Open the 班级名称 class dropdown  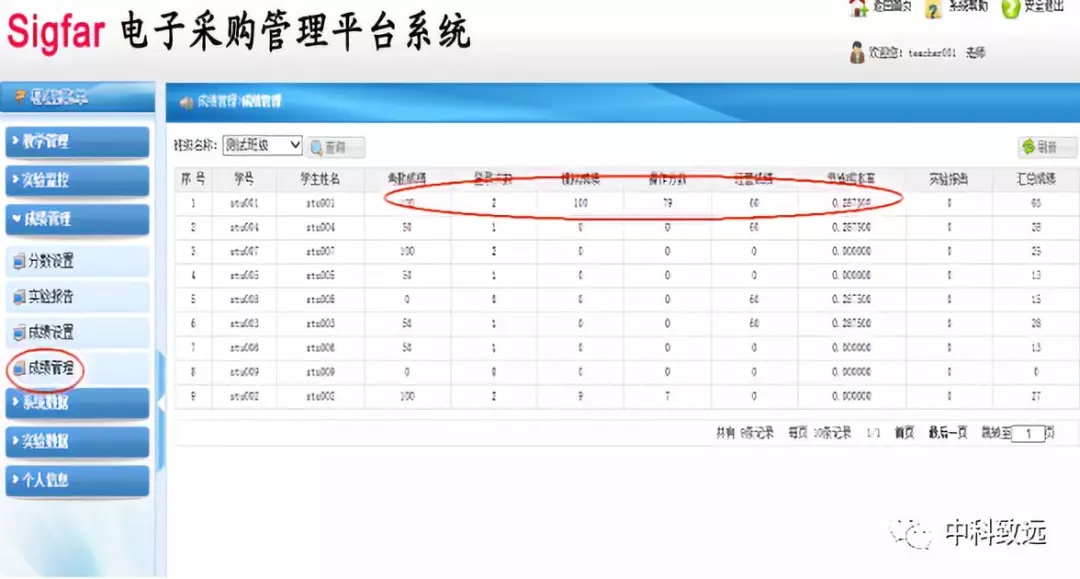coord(262,145)
